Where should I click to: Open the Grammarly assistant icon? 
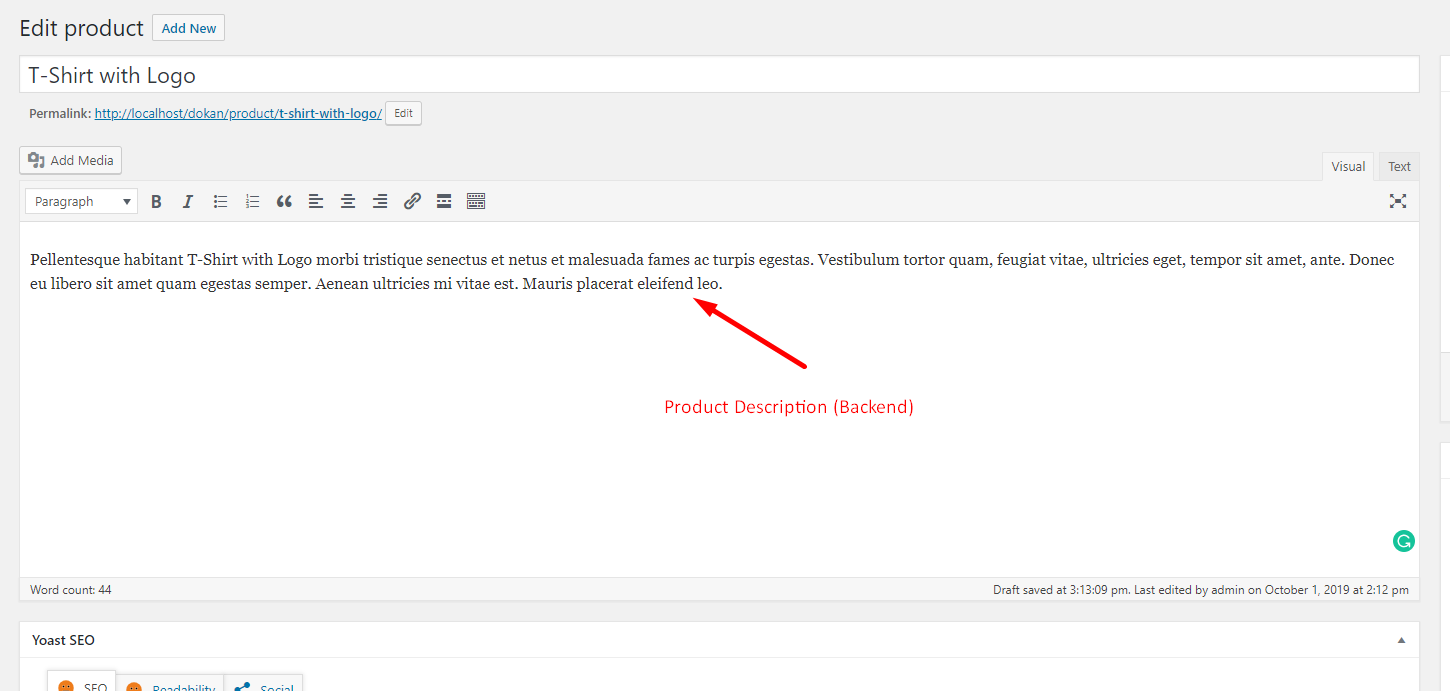pos(1403,540)
